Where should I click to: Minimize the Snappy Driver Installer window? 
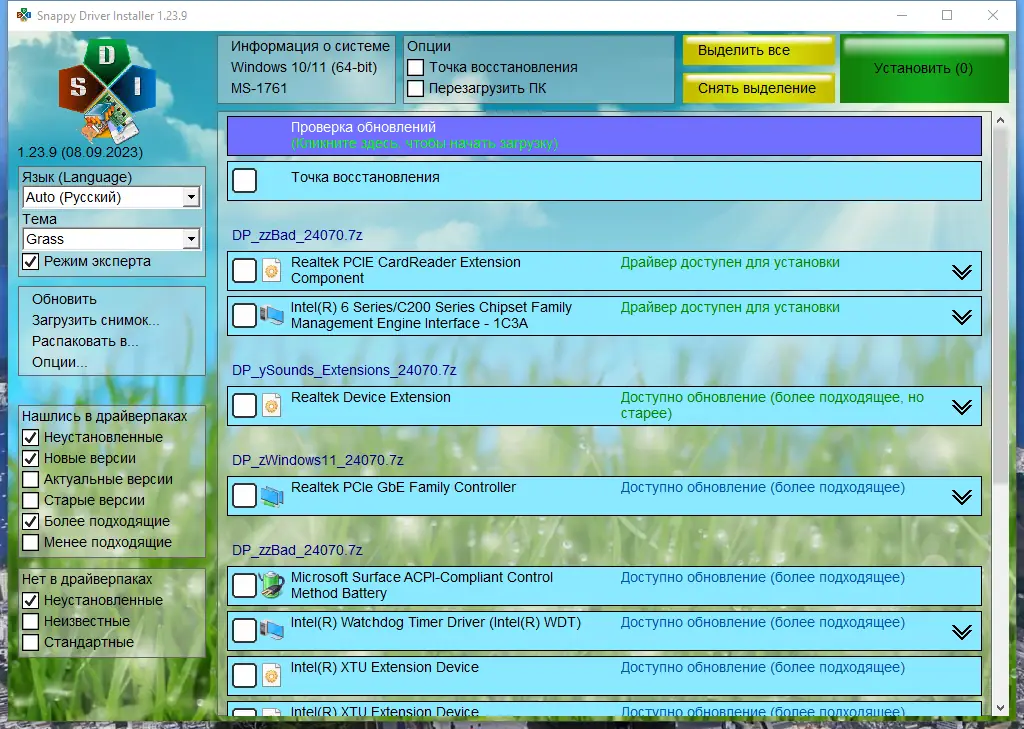tap(902, 15)
